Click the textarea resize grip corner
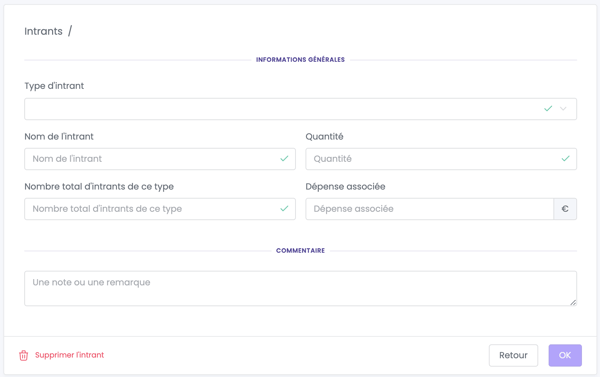The height and width of the screenshot is (377, 600). coord(573,302)
